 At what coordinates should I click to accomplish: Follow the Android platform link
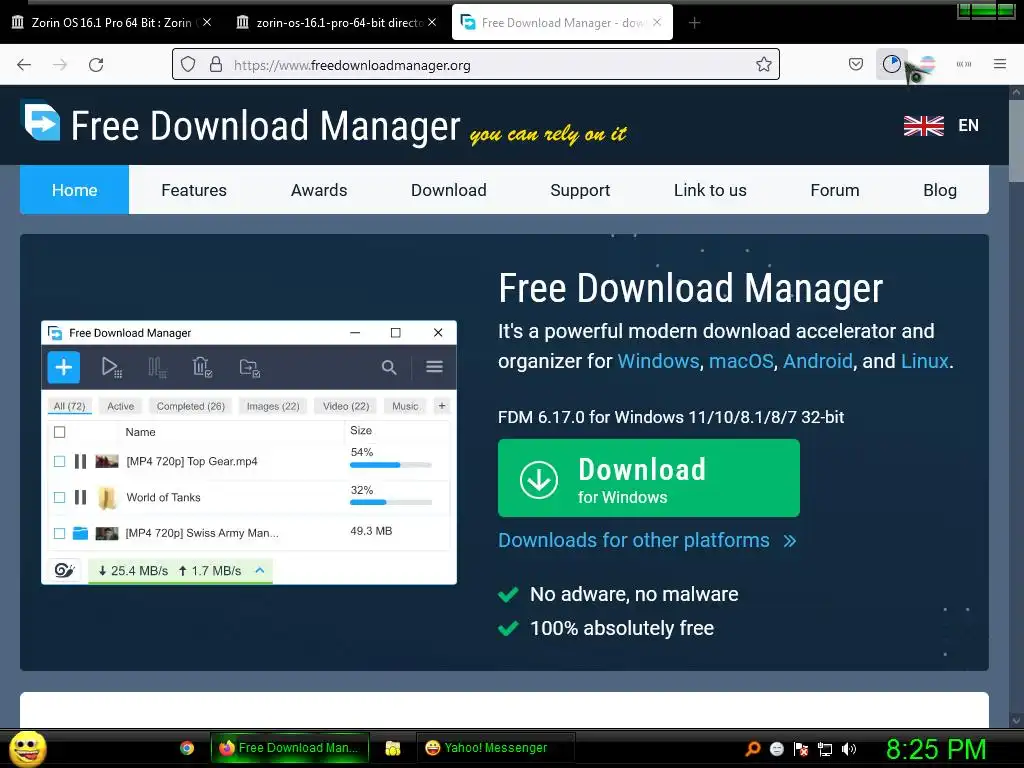coord(818,361)
